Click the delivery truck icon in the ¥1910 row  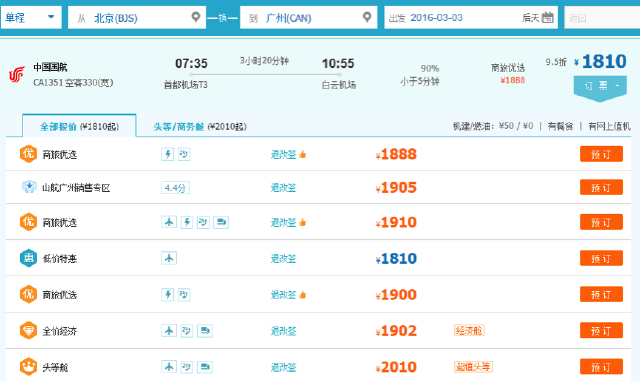pyautogui.click(x=221, y=222)
